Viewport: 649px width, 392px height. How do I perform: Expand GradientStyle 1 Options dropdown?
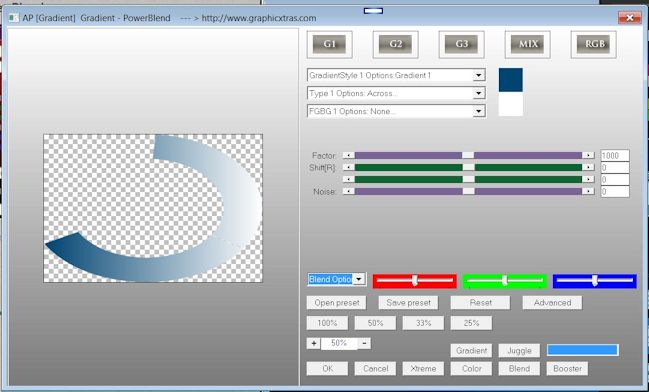coord(479,75)
